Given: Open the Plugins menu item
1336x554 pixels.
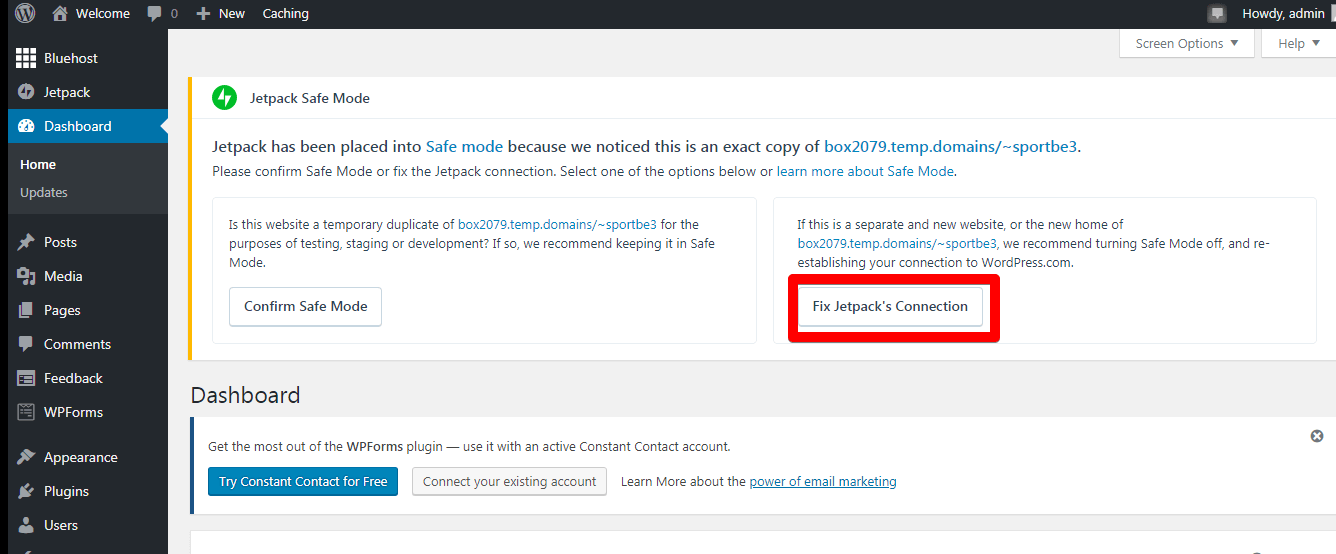Looking at the screenshot, I should [66, 491].
